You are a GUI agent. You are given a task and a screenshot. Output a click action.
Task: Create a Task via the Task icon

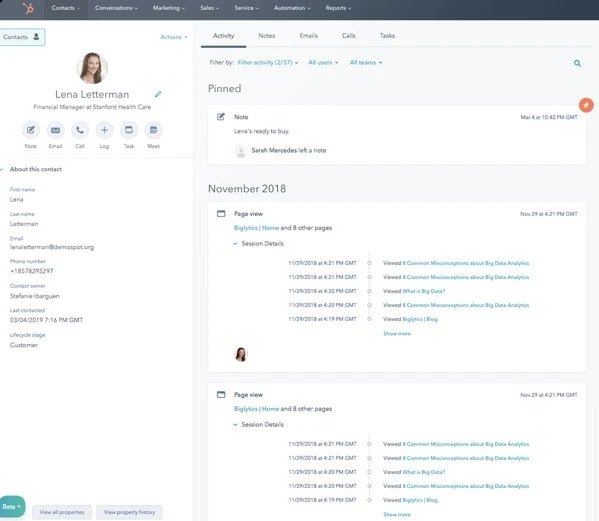click(x=129, y=130)
